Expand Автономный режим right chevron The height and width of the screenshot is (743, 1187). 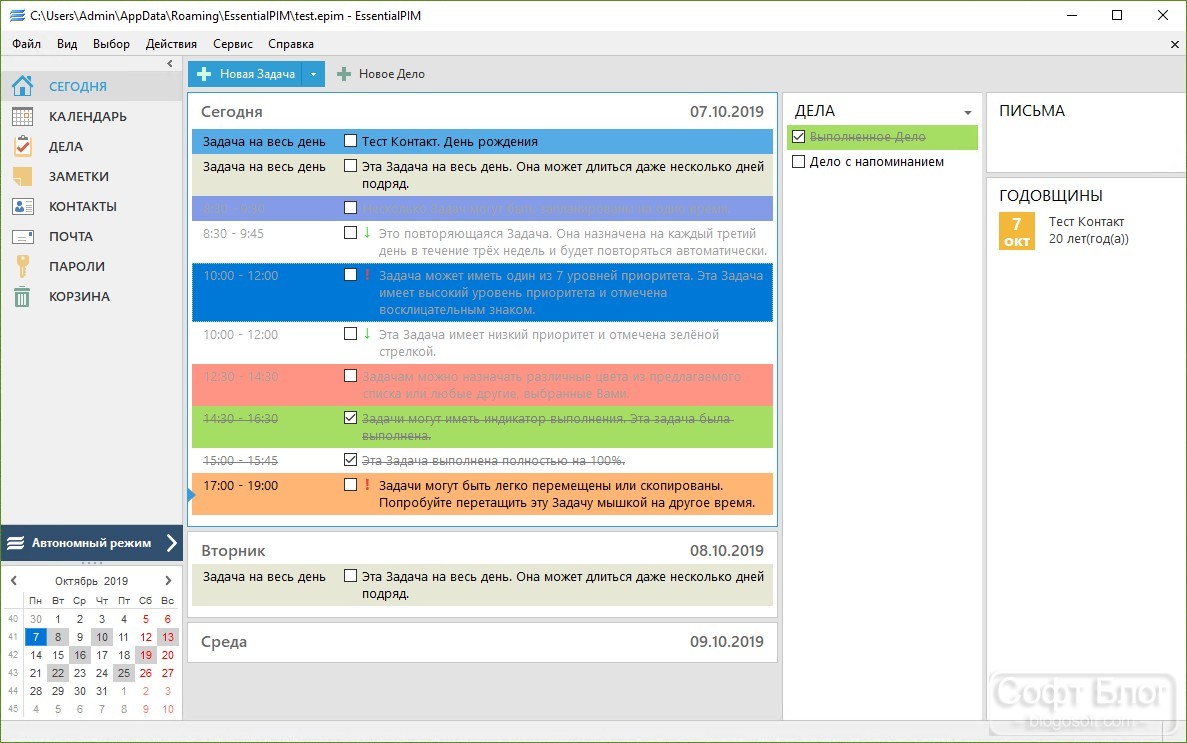tap(172, 543)
